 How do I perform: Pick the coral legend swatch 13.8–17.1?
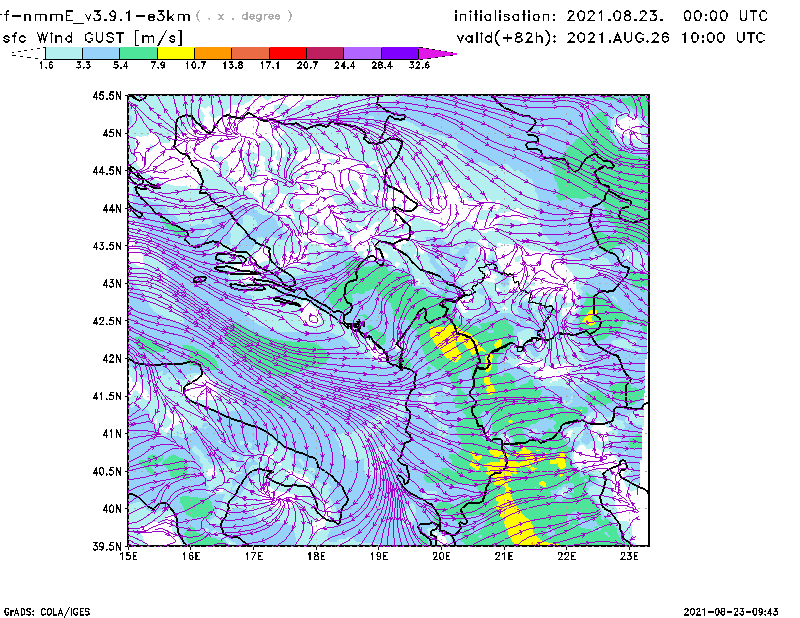251,53
